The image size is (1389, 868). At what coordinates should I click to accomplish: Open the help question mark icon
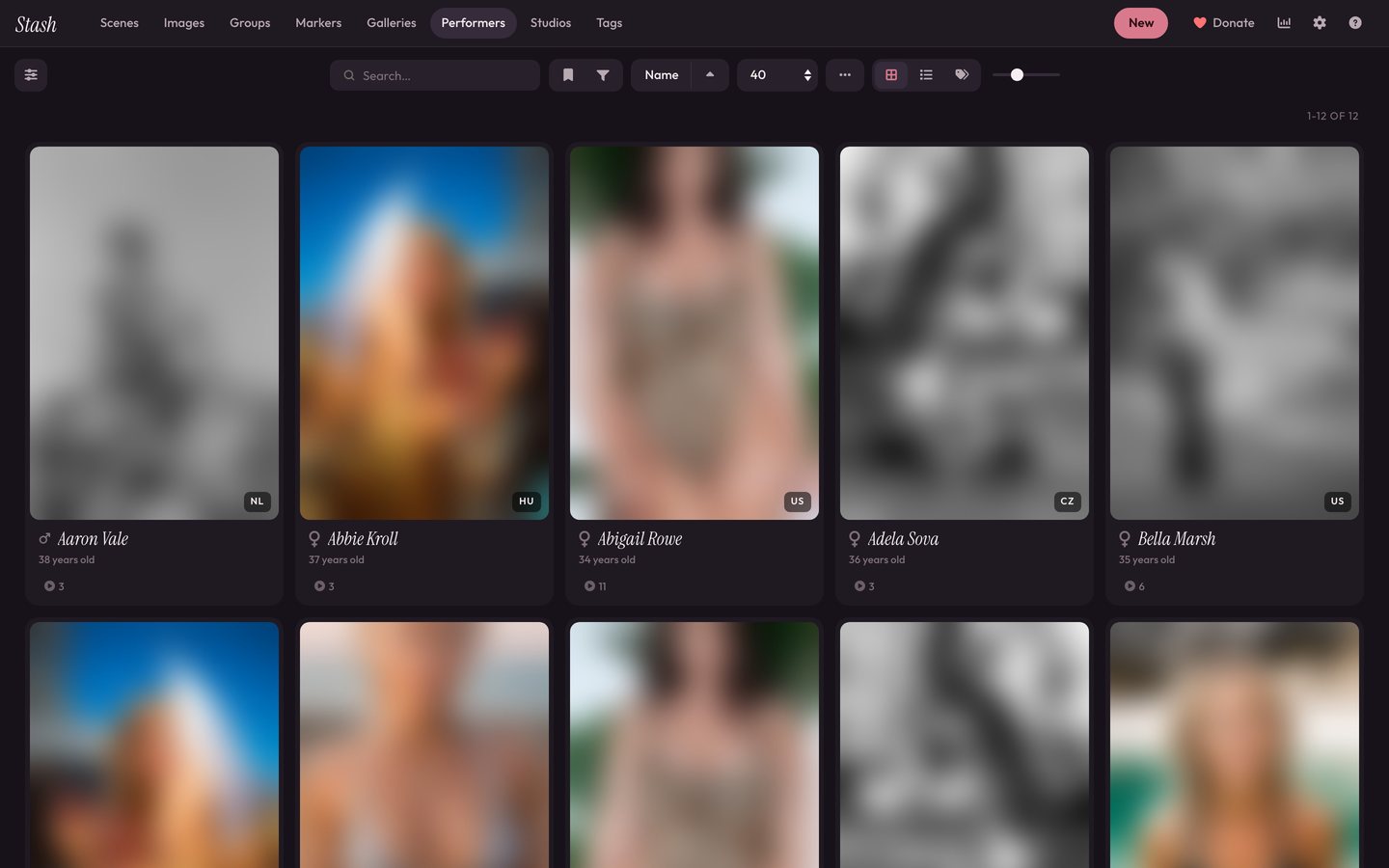pyautogui.click(x=1355, y=23)
